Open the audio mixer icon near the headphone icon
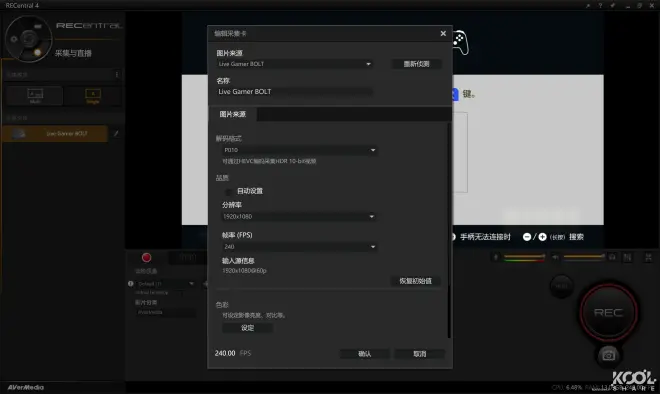660x394 pixels. [x=627, y=257]
